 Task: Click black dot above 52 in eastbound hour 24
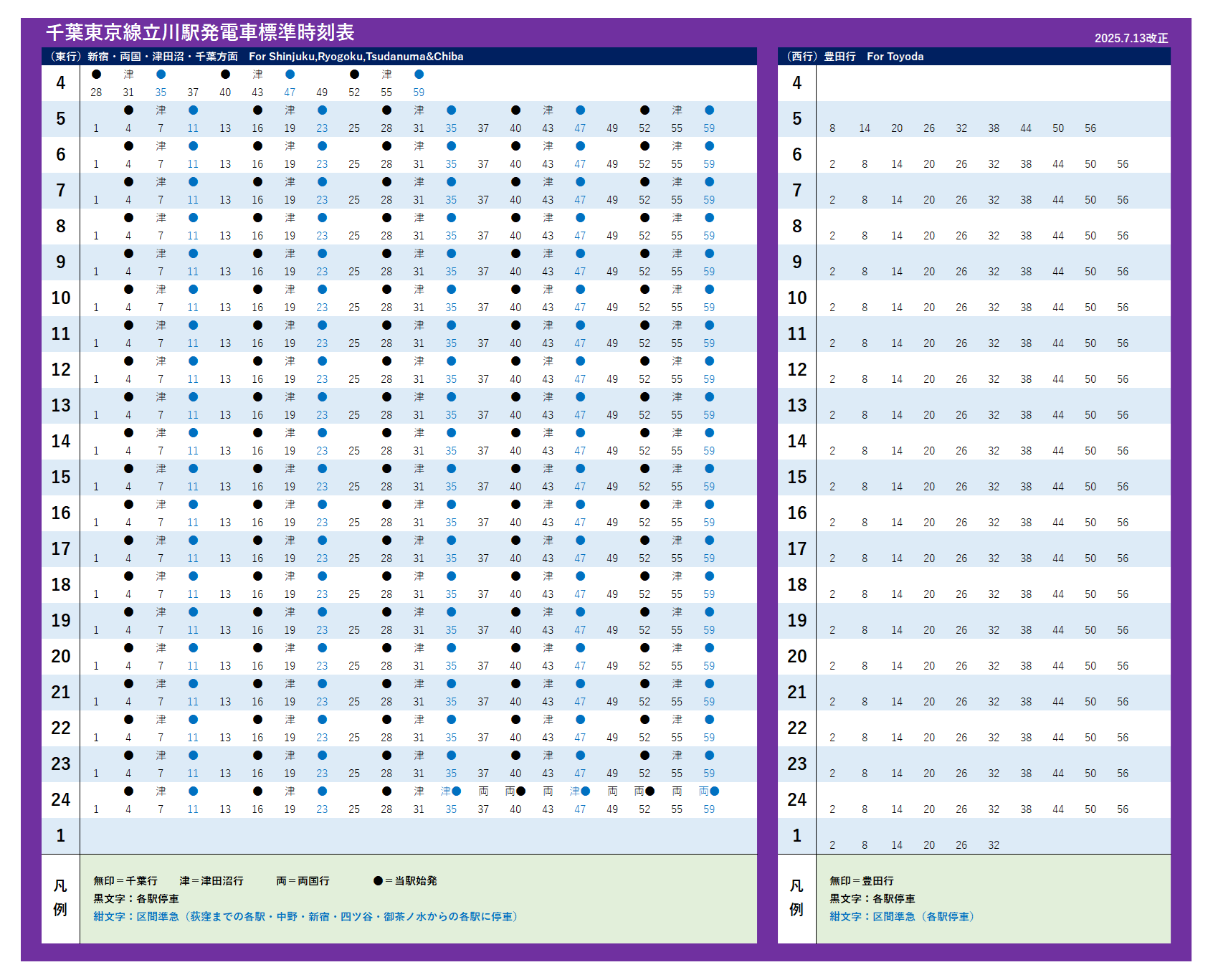coord(650,791)
